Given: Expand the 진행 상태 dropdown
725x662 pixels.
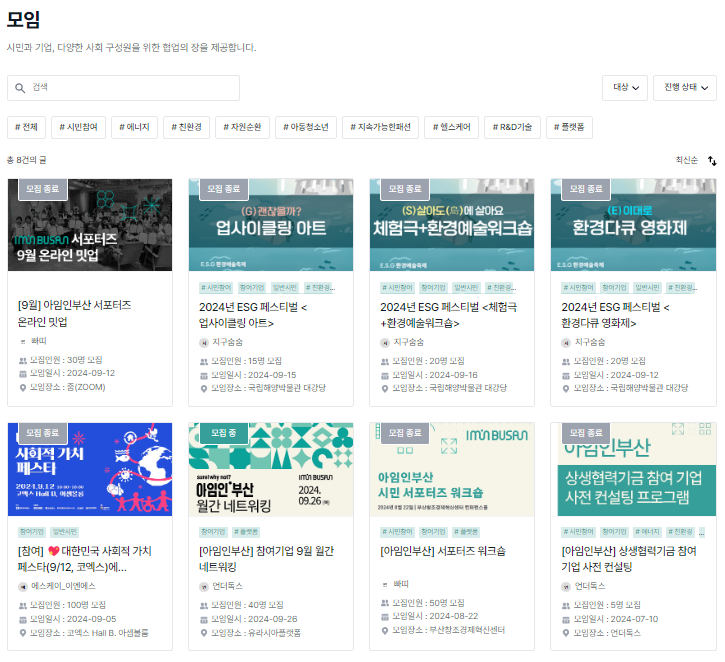Looking at the screenshot, I should point(685,88).
